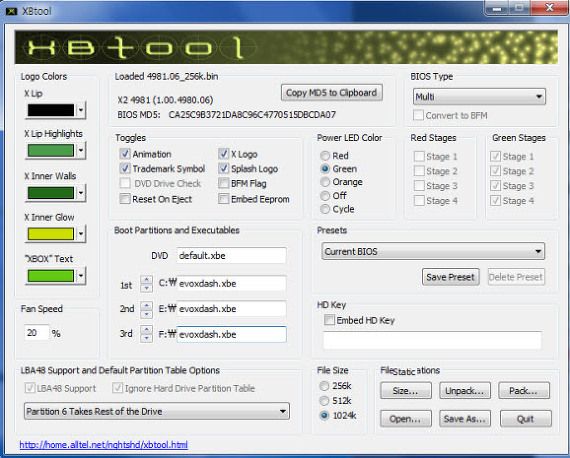
Task: Select Orange power LED color
Action: tap(325, 182)
